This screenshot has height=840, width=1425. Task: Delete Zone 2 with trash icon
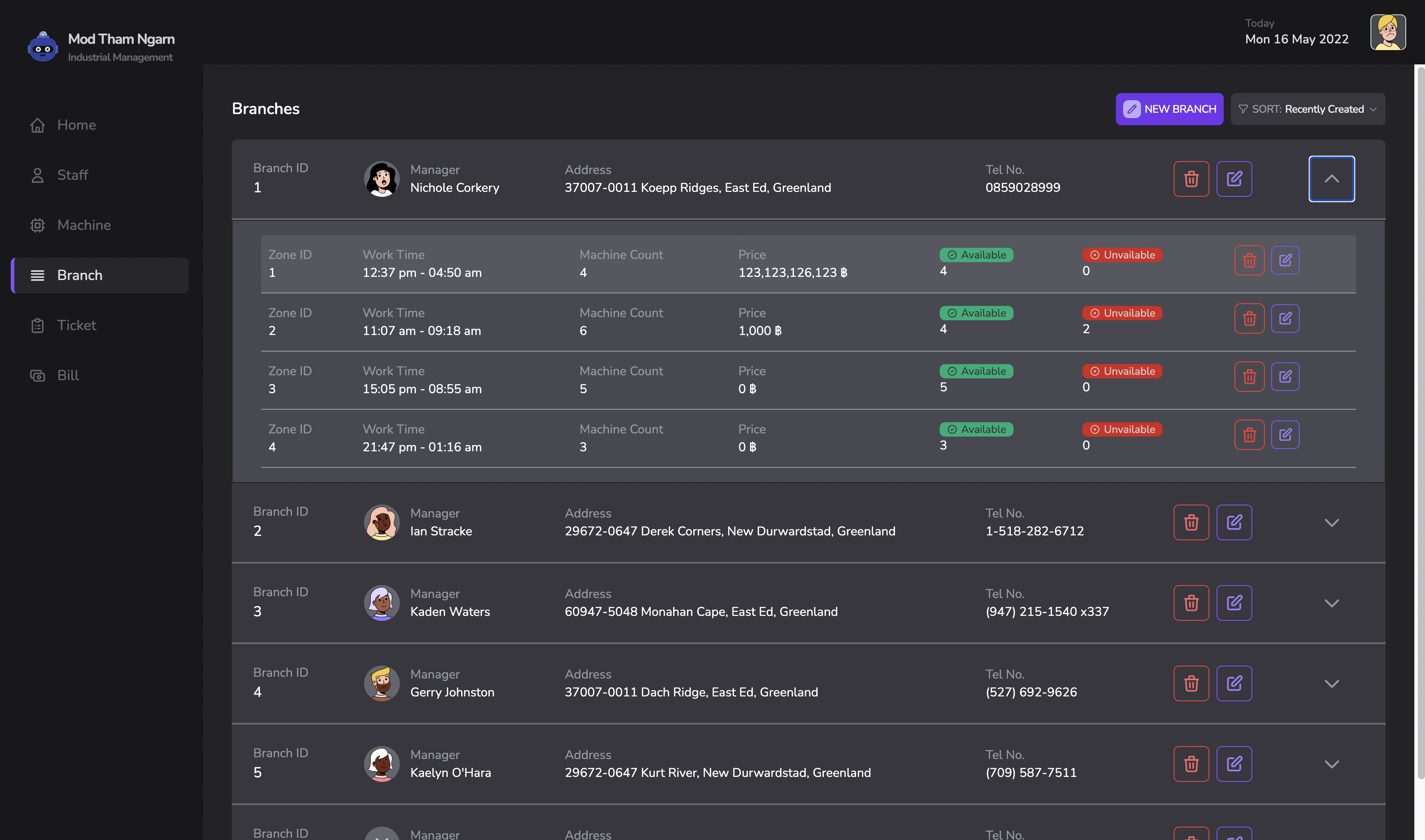point(1249,318)
